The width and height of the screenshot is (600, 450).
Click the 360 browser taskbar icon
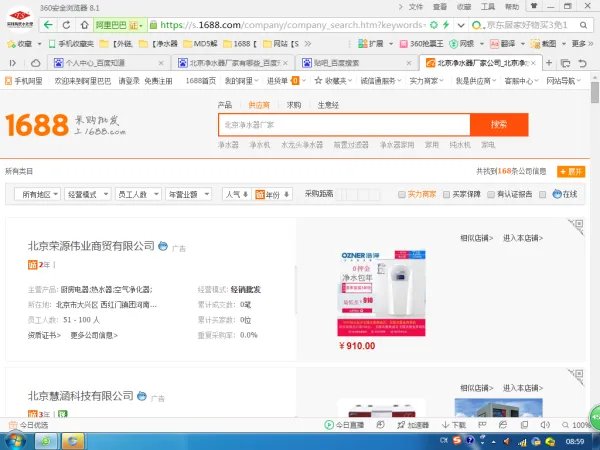coord(46,442)
